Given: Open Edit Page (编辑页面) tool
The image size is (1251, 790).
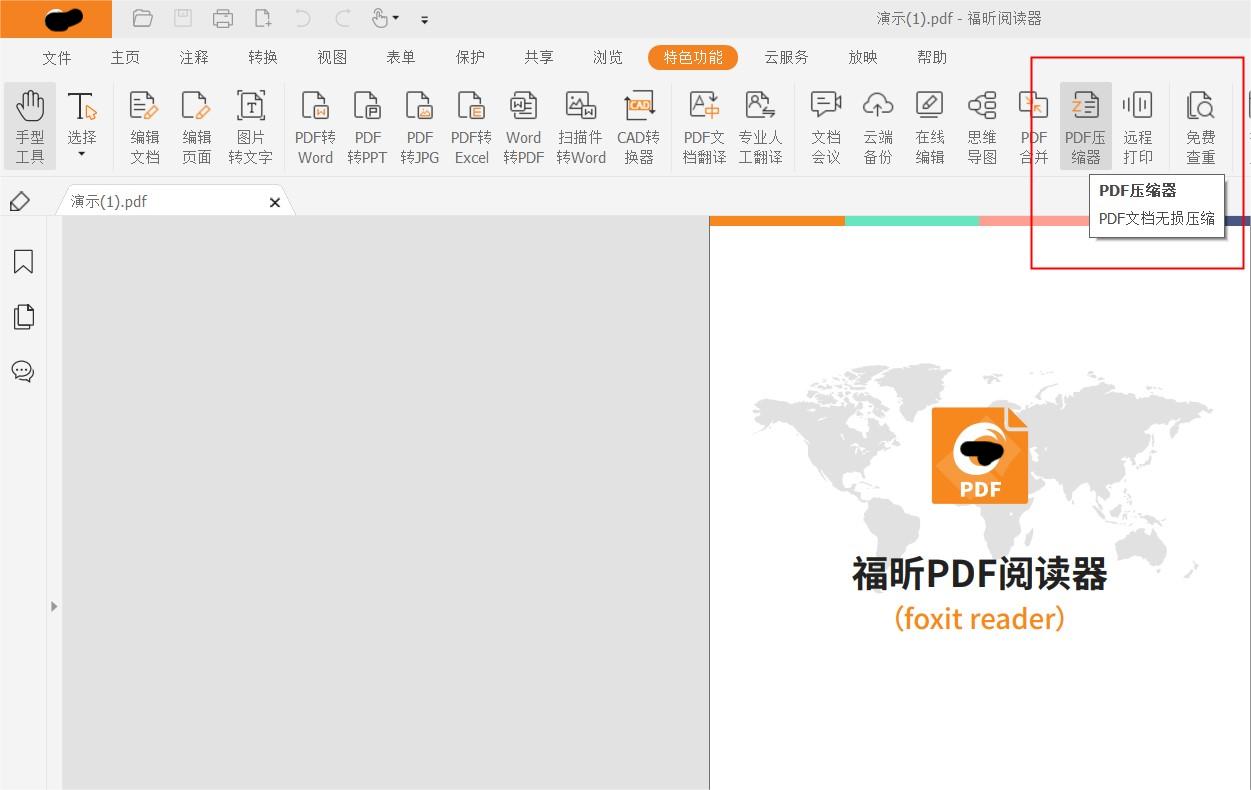Looking at the screenshot, I should point(197,126).
